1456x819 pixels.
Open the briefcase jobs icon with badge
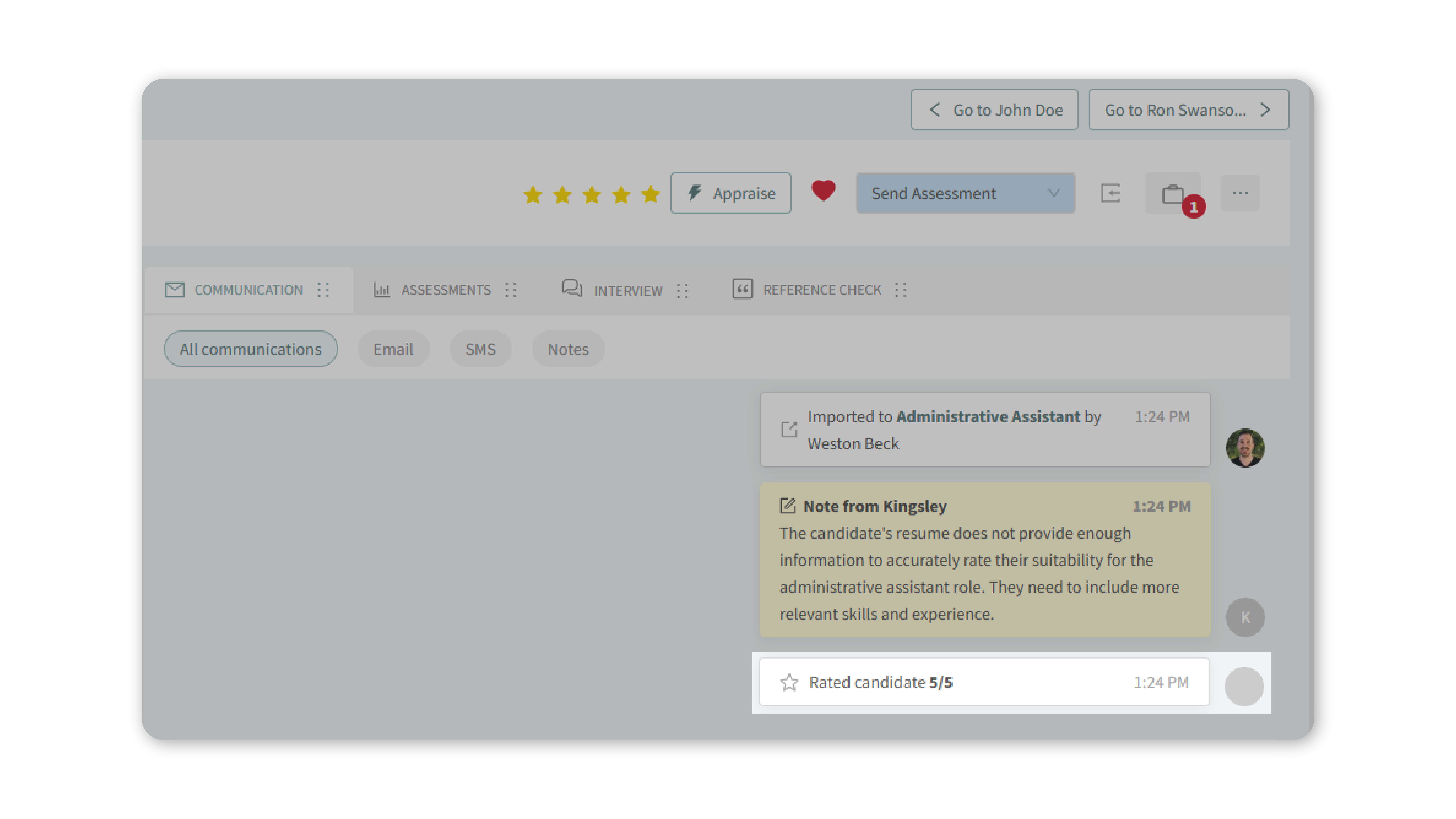tap(1173, 194)
